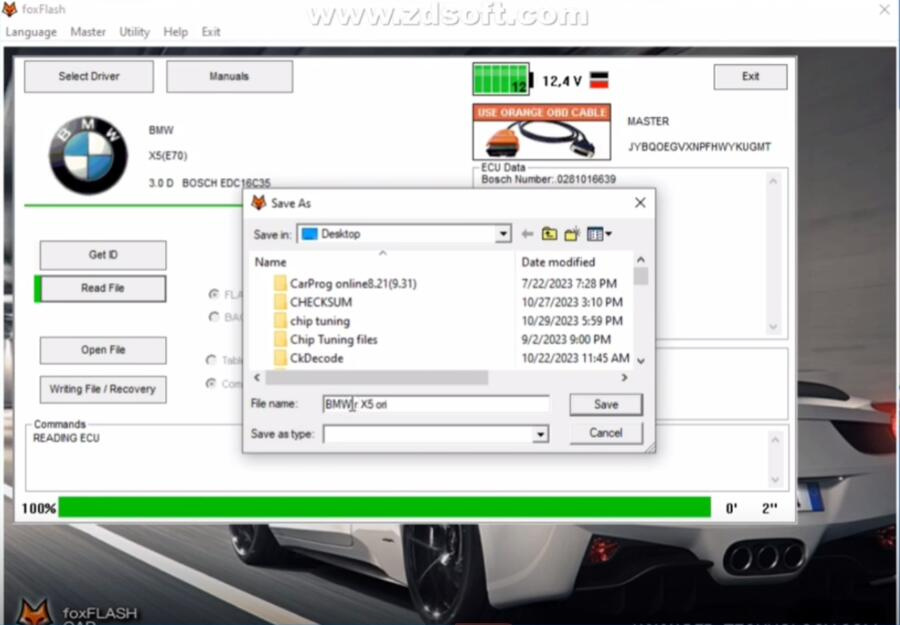The height and width of the screenshot is (625, 900).
Task: Click the READING ECU command text
Action: [66, 438]
